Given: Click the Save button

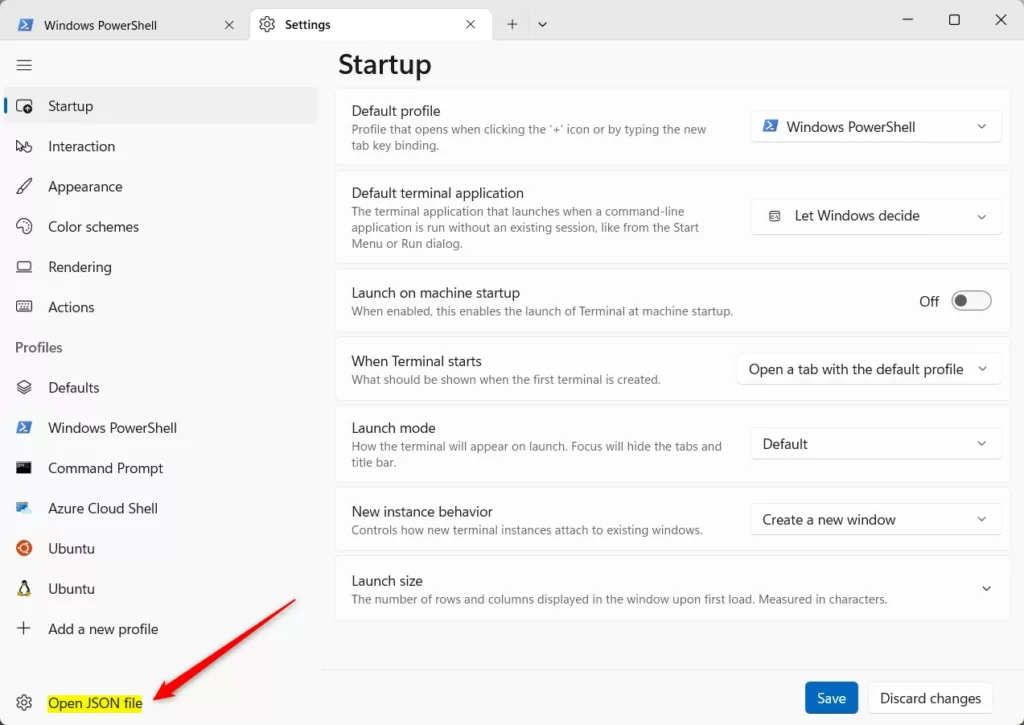Looking at the screenshot, I should (x=831, y=698).
